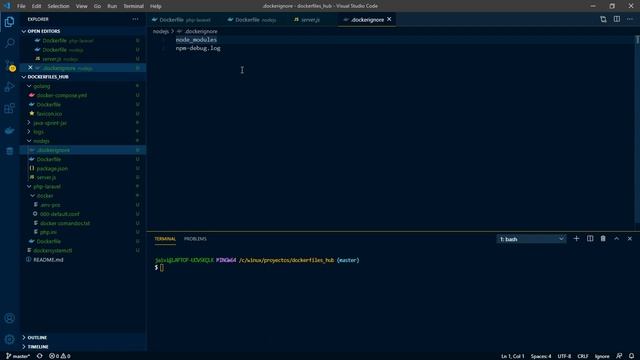Open Source Control view with pending badge
The image size is (640, 360).
point(9,65)
